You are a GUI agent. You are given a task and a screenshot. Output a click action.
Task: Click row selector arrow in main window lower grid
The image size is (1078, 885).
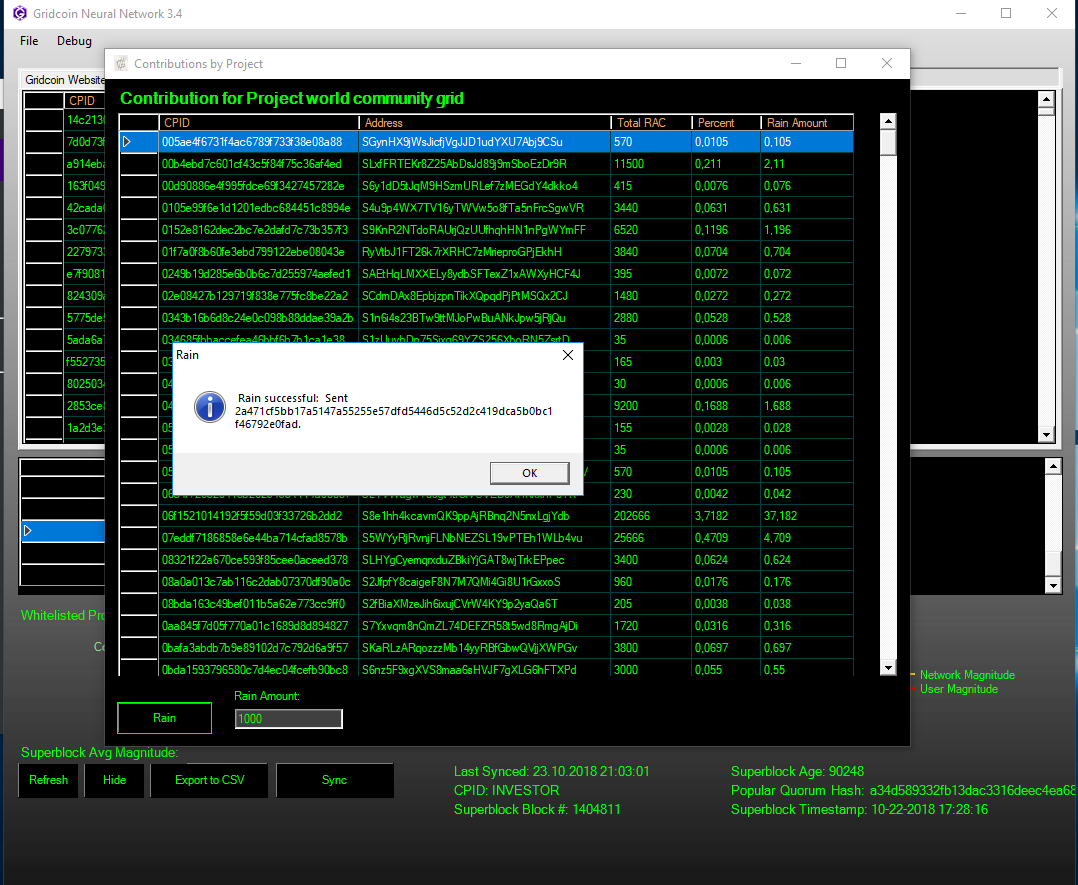tap(28, 531)
